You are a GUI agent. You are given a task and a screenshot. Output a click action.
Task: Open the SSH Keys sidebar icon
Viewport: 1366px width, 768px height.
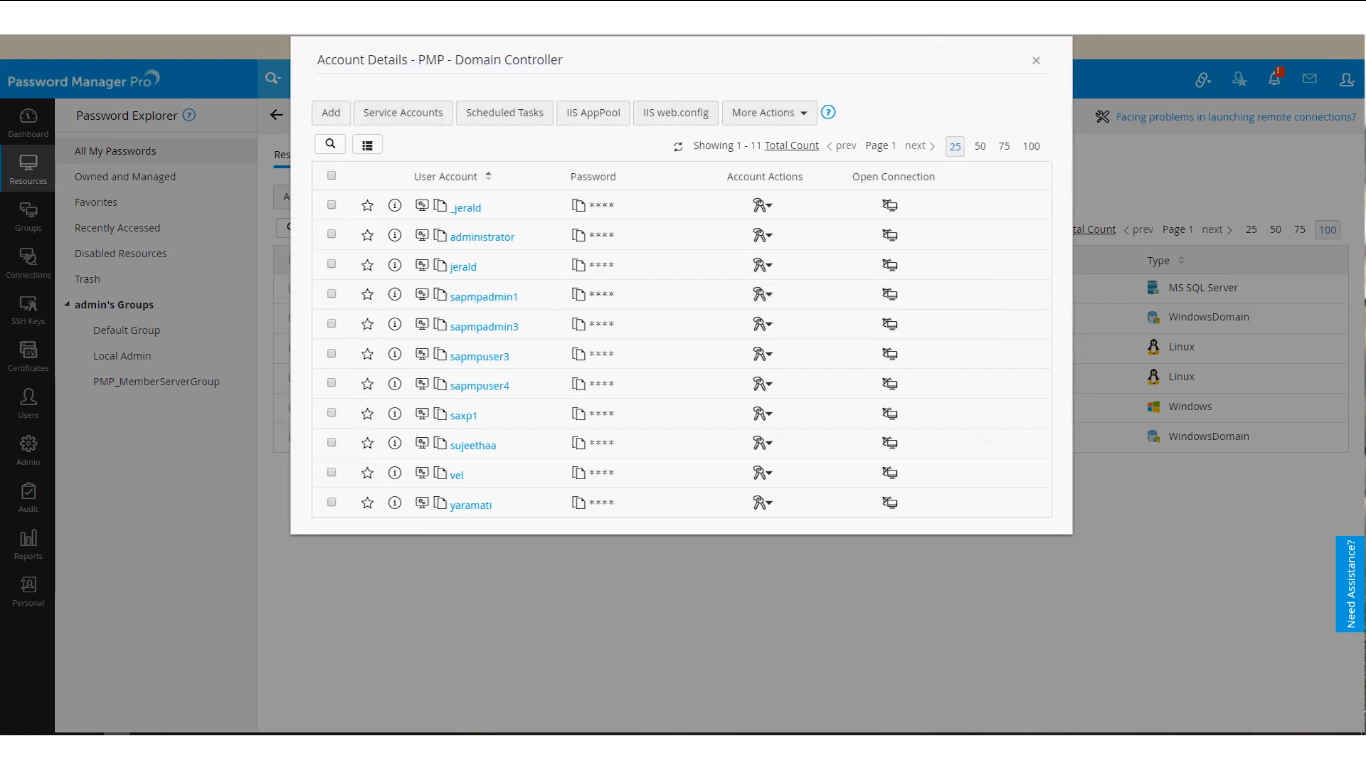(28, 310)
